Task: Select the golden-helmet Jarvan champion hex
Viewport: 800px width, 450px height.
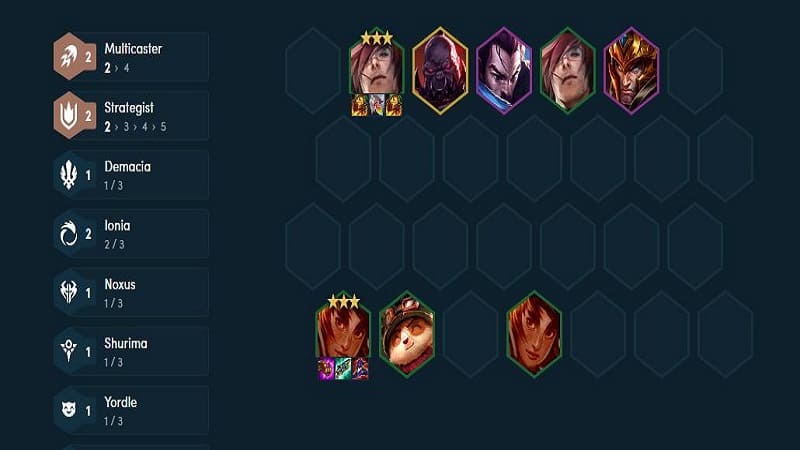Action: 632,70
